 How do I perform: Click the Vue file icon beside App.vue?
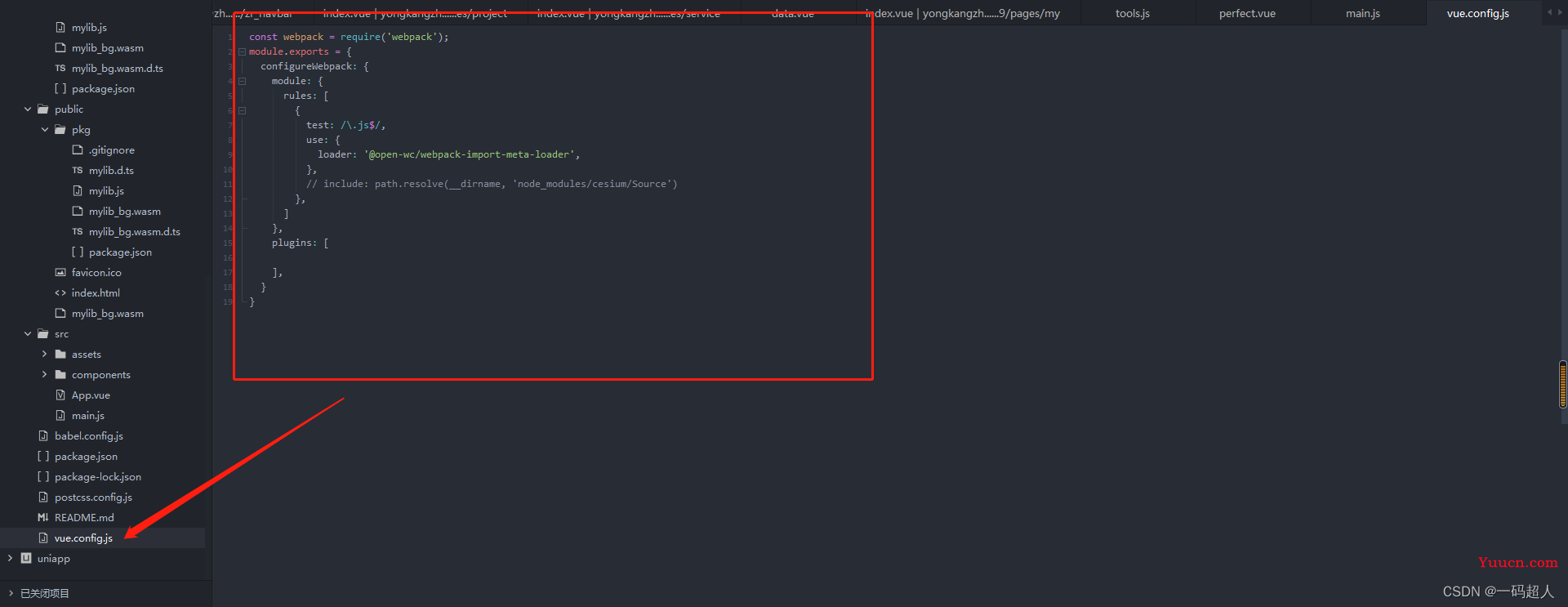click(60, 395)
